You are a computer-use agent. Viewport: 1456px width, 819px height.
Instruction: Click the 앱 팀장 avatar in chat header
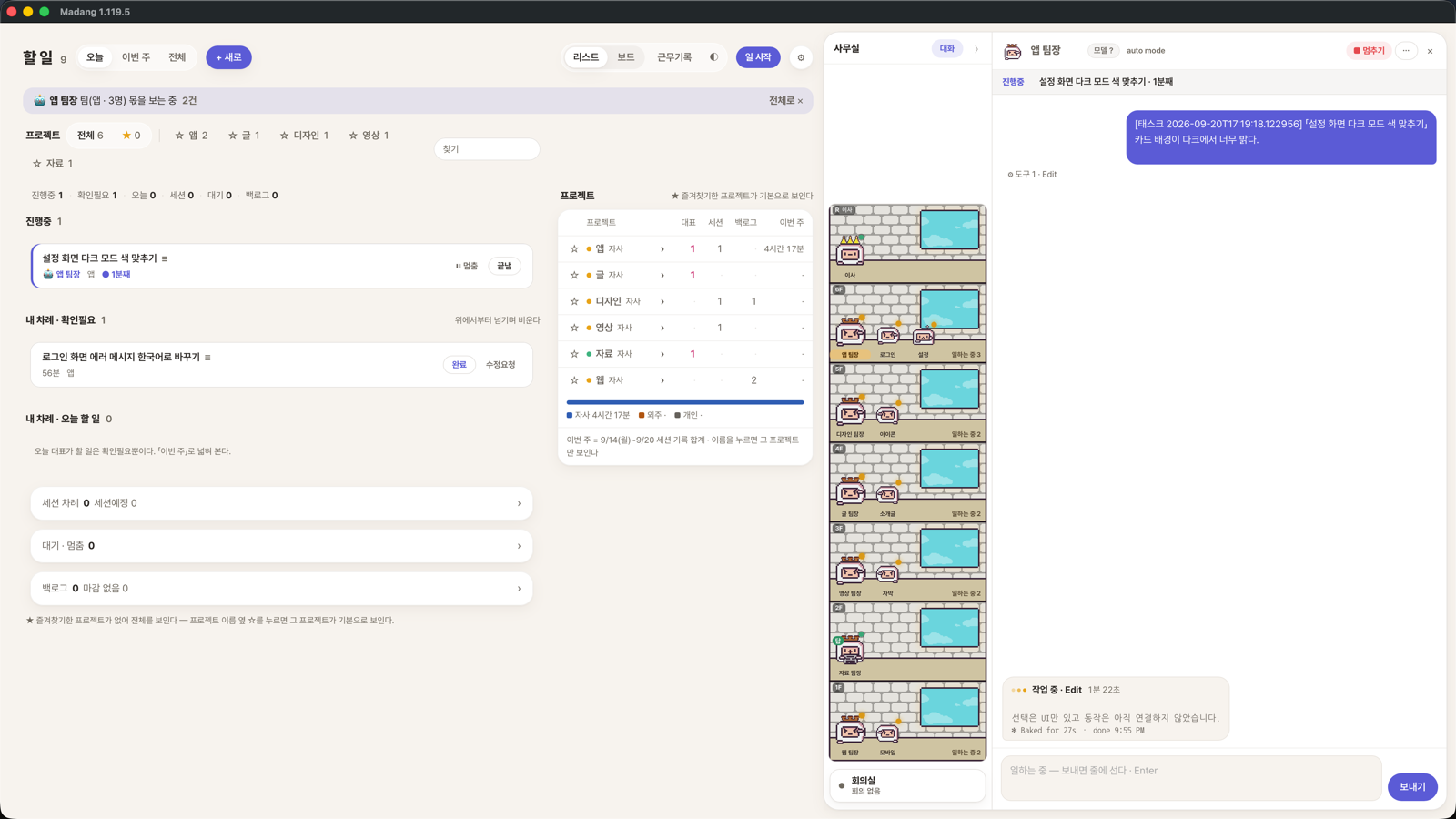point(1012,51)
